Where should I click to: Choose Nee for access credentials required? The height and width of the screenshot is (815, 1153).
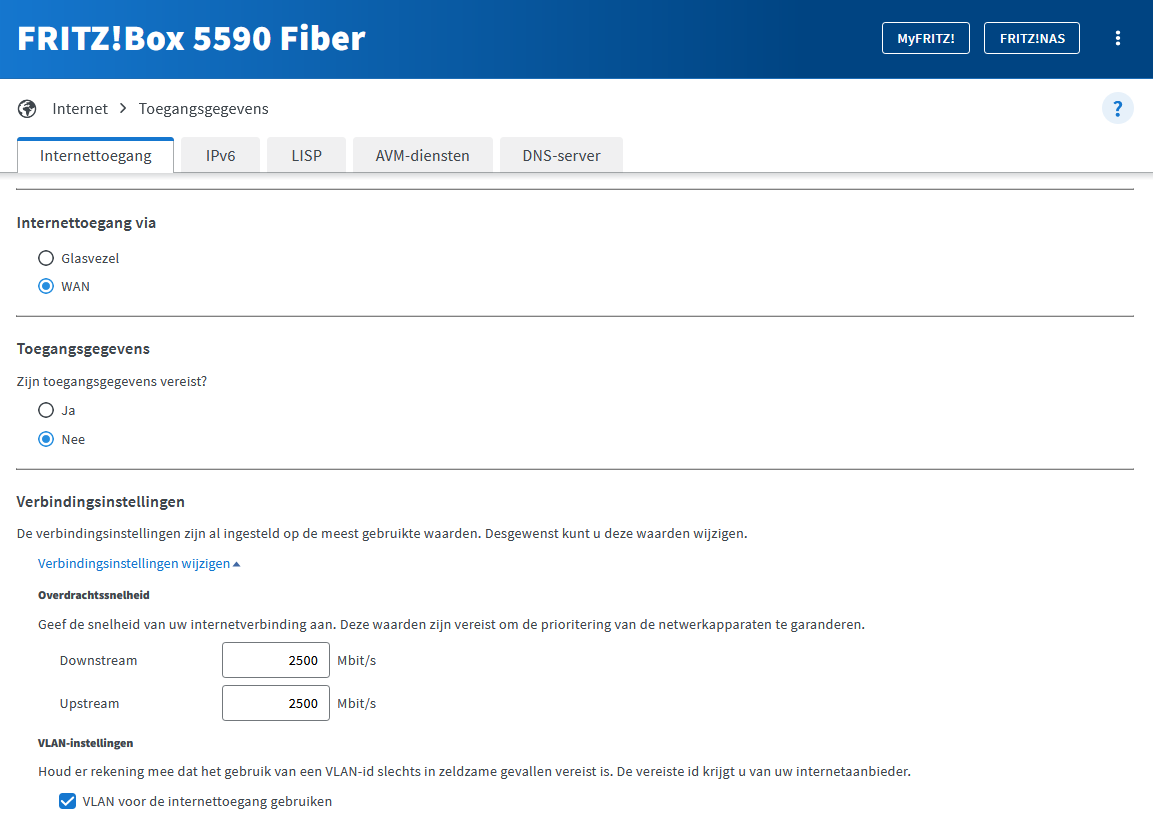click(46, 439)
